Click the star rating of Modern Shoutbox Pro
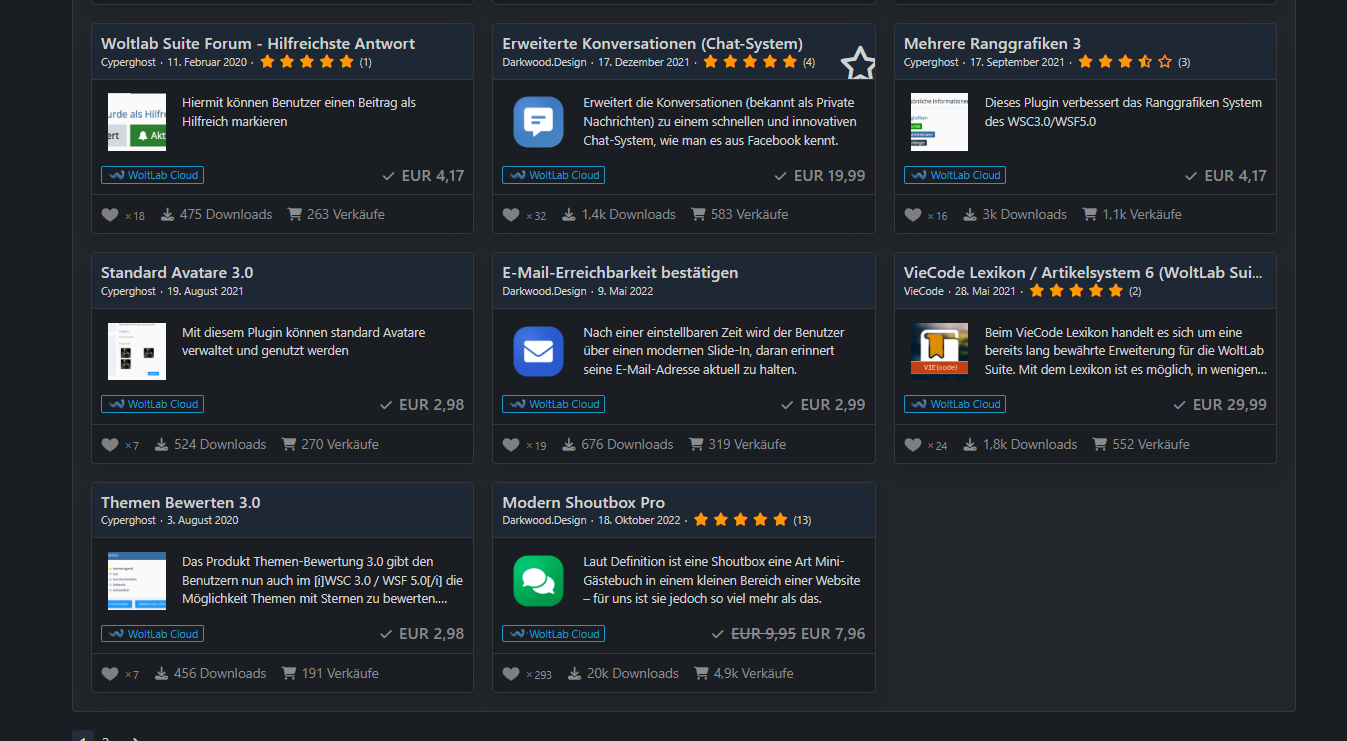Image resolution: width=1347 pixels, height=741 pixels. tap(741, 520)
